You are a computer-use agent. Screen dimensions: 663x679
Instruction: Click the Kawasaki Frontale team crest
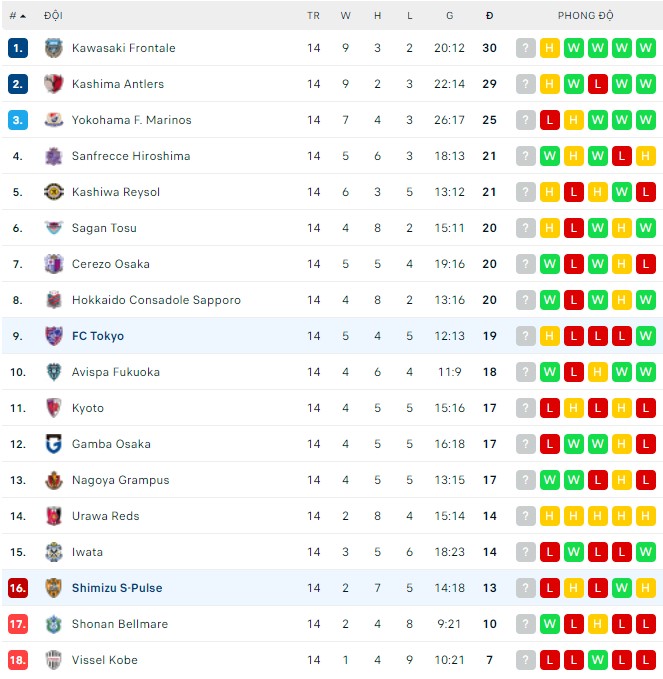(54, 48)
